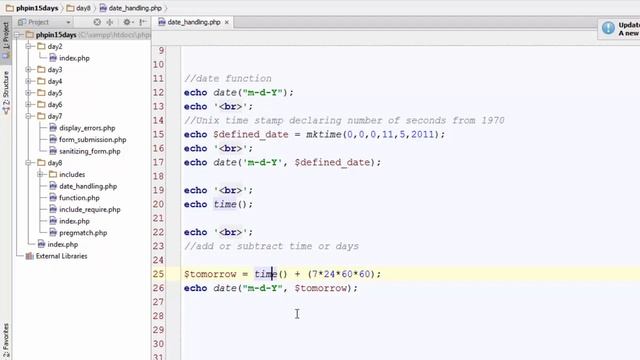Collapse the day8 folder

[29, 163]
